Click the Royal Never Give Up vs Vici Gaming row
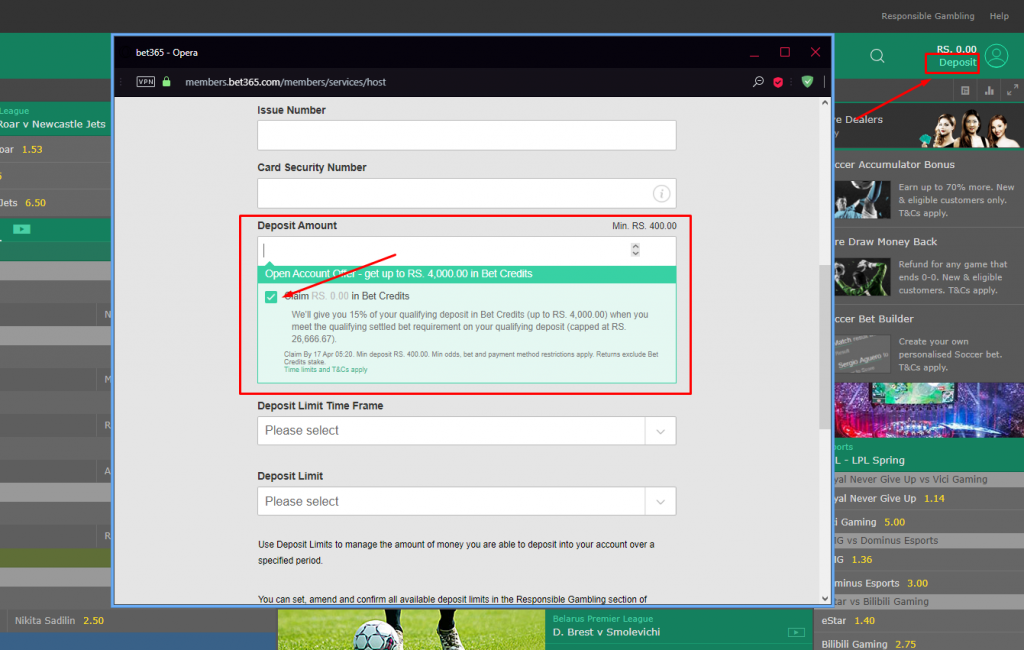The image size is (1024, 650). point(929,479)
